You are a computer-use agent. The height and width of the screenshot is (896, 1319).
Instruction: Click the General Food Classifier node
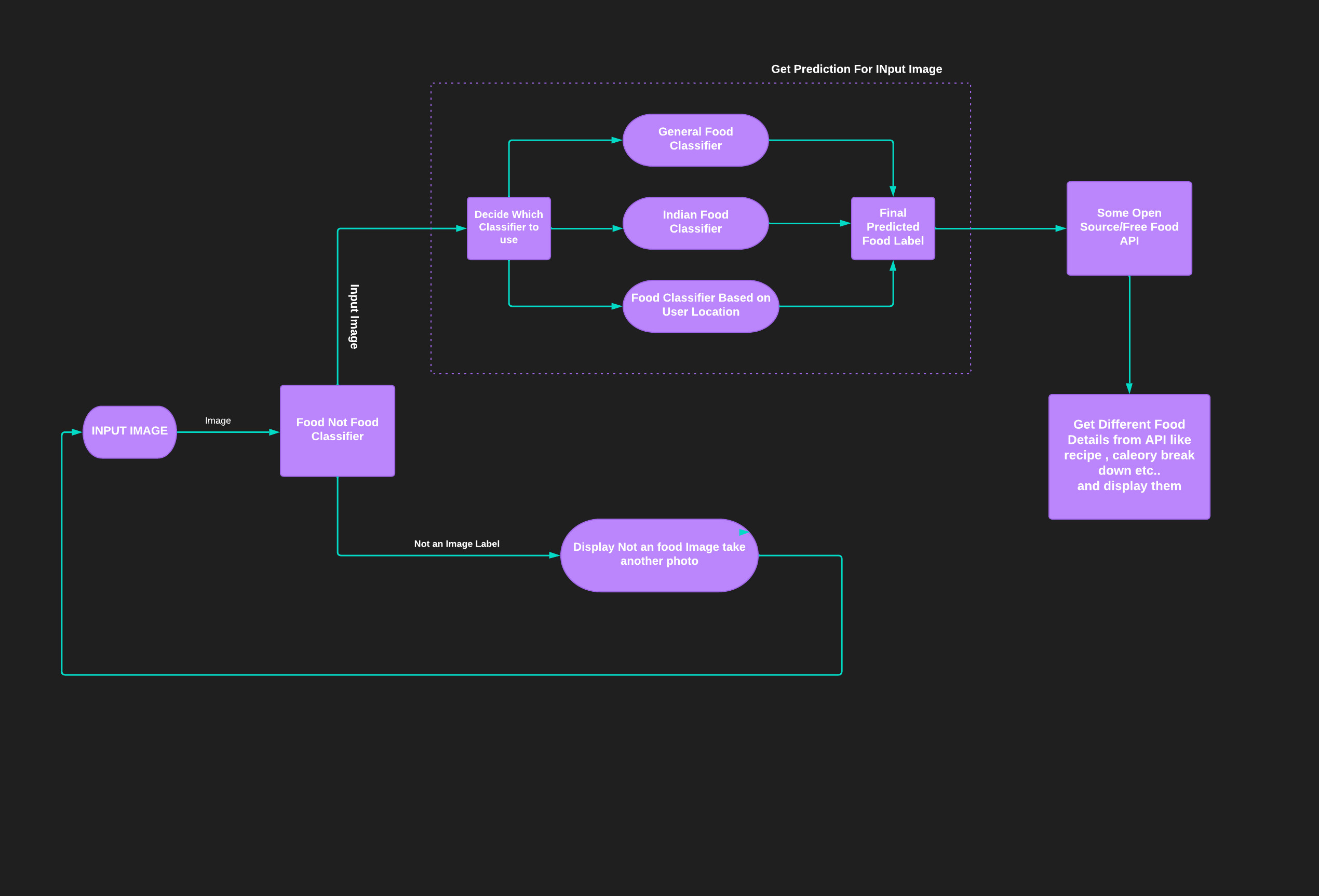[695, 140]
